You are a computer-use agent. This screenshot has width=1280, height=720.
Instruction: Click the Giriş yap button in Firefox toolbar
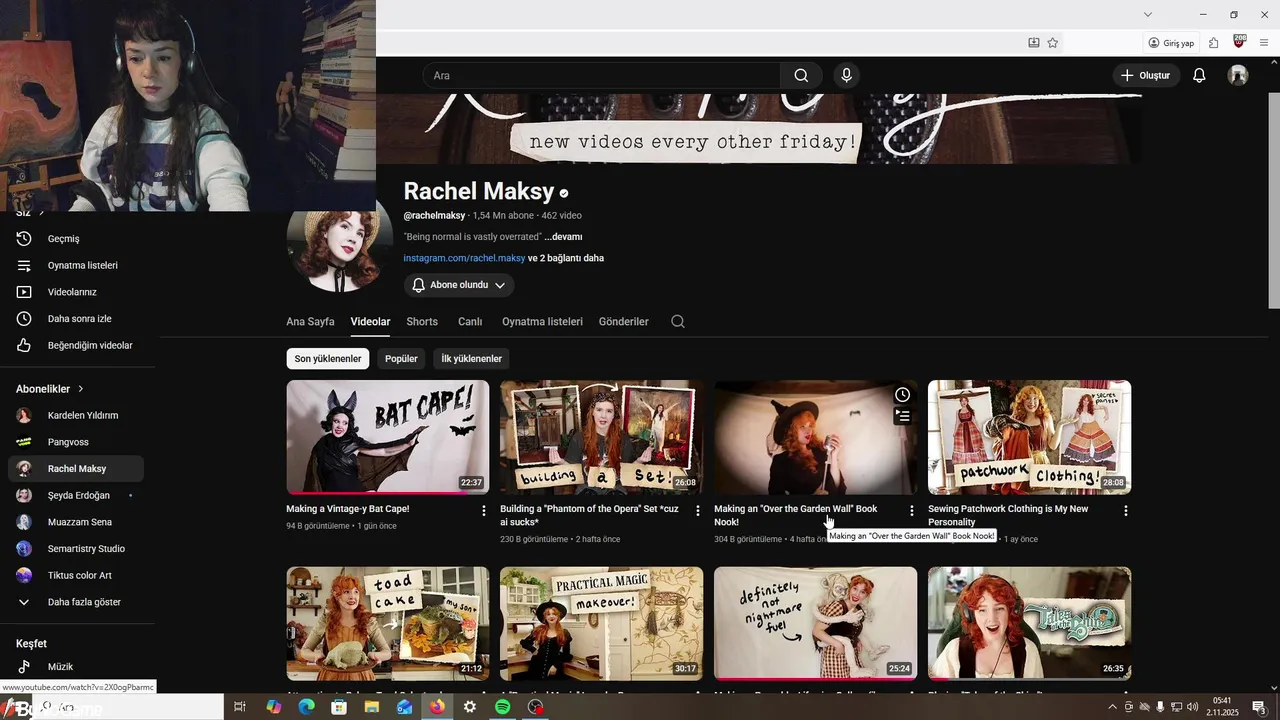point(1171,43)
